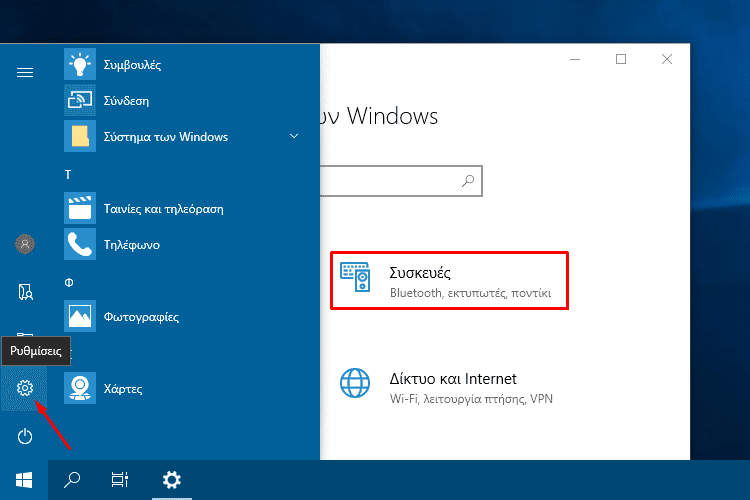Open the Ρυθμίσεις gear icon in Start sidebar
This screenshot has width=750, height=500.
[x=25, y=388]
